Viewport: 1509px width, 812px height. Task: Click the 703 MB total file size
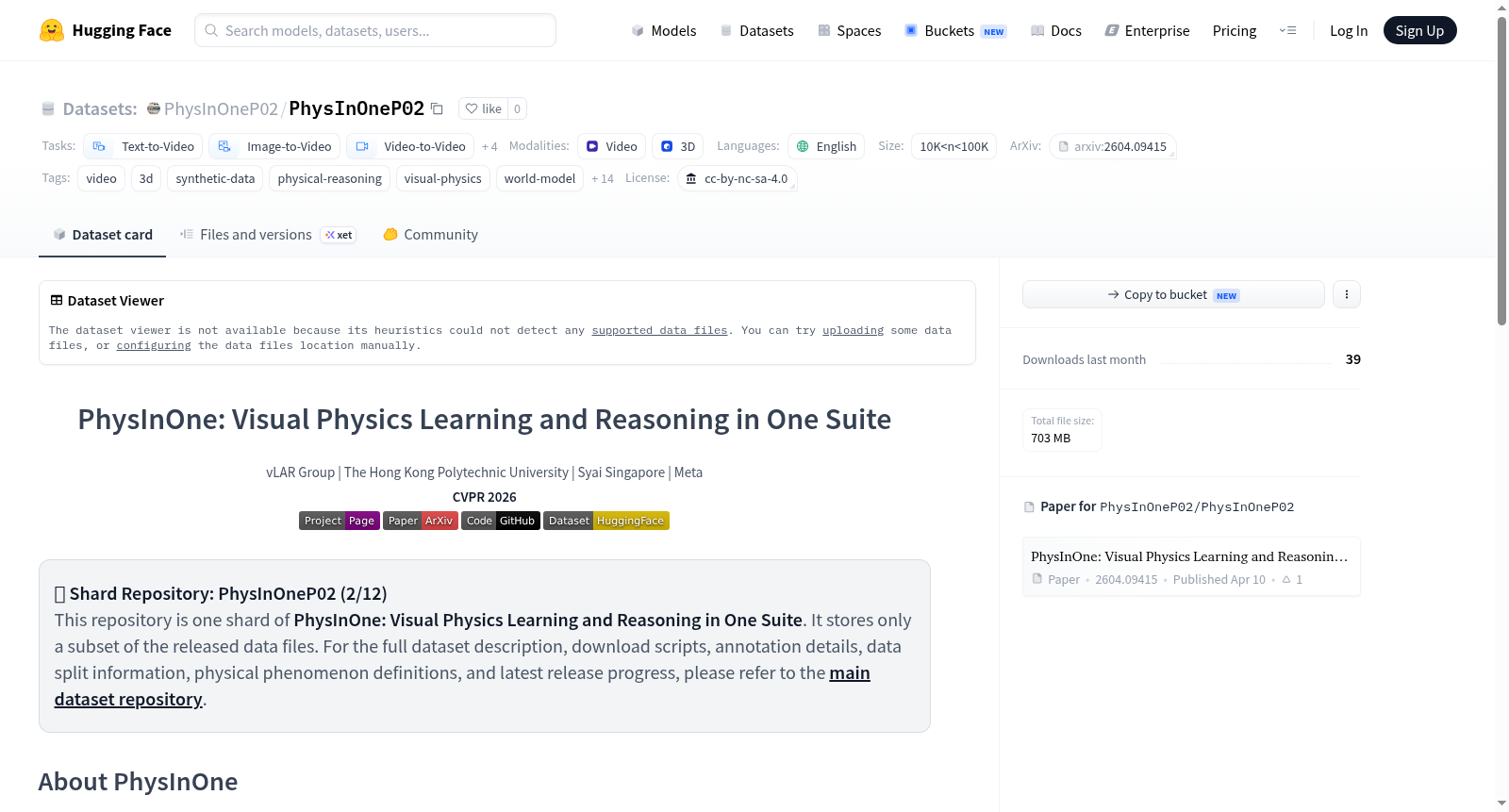point(1051,438)
